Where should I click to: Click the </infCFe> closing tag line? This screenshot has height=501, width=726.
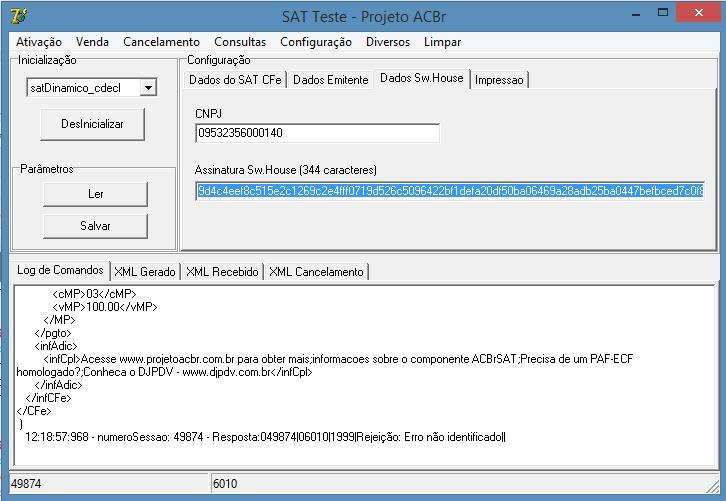point(49,398)
